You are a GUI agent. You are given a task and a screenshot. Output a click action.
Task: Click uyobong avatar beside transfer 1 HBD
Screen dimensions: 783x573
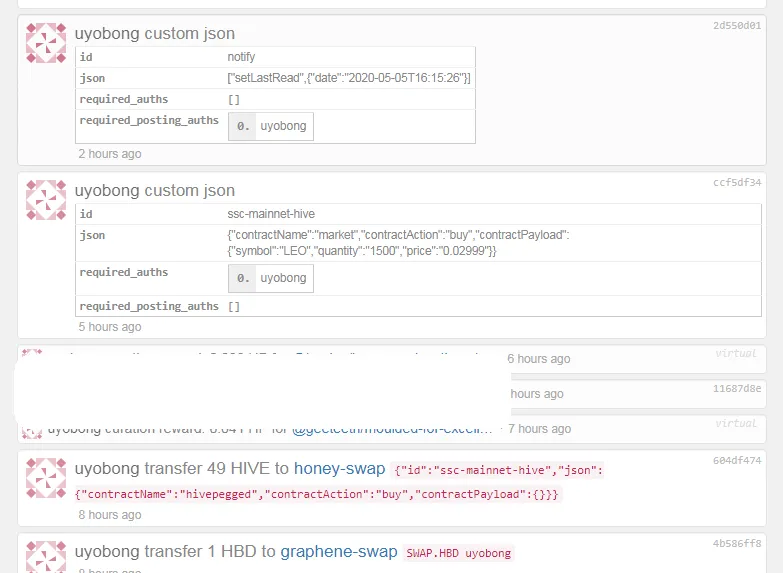pyautogui.click(x=46, y=557)
